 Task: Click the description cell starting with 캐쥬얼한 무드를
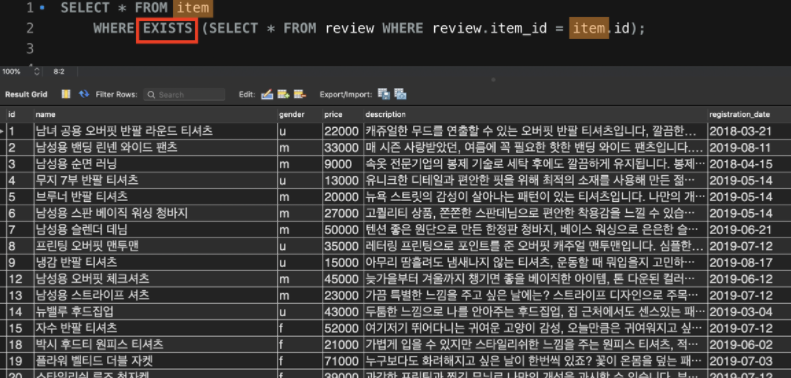(536, 131)
